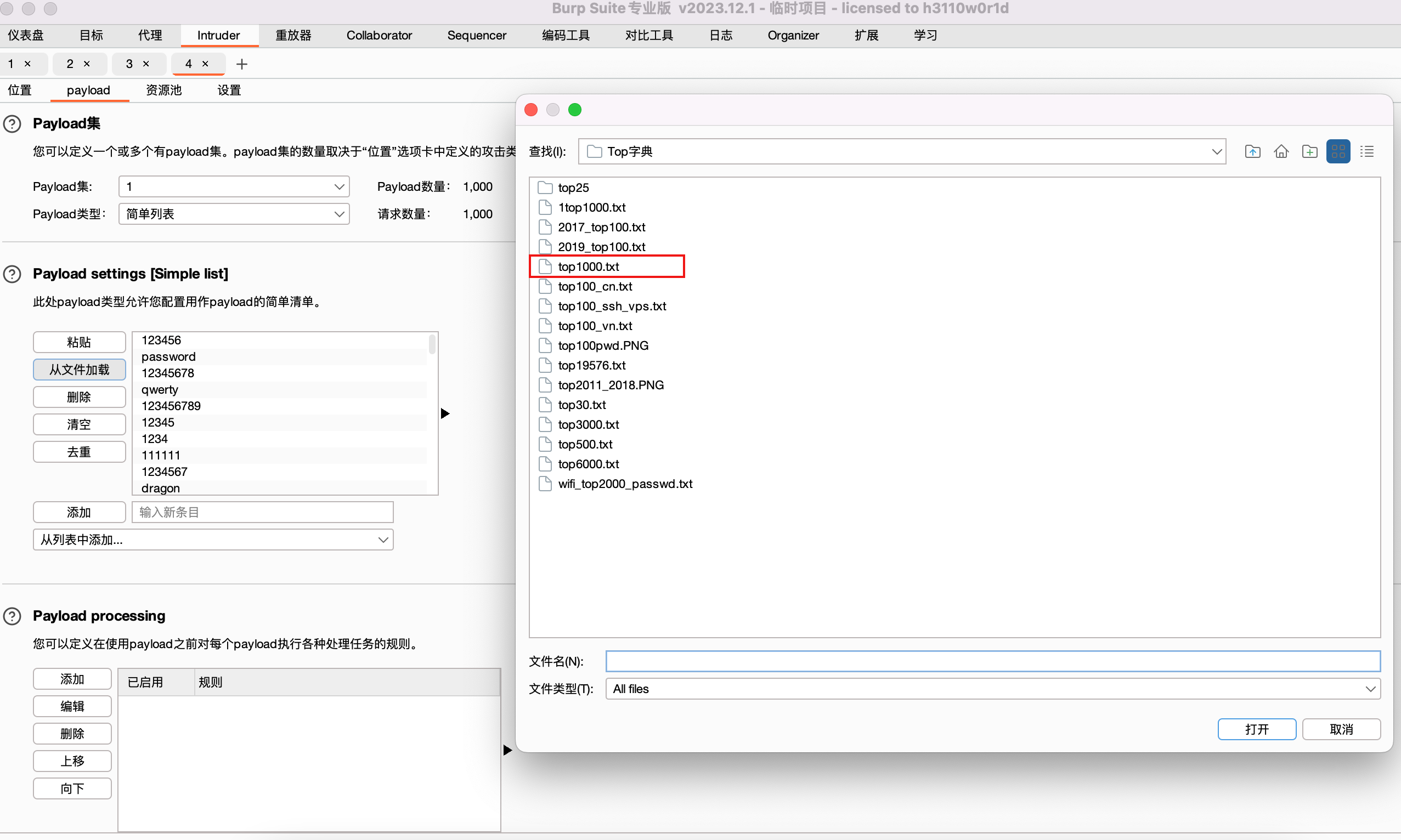The width and height of the screenshot is (1401, 840).
Task: Click the 文件名 input field
Action: [x=991, y=661]
